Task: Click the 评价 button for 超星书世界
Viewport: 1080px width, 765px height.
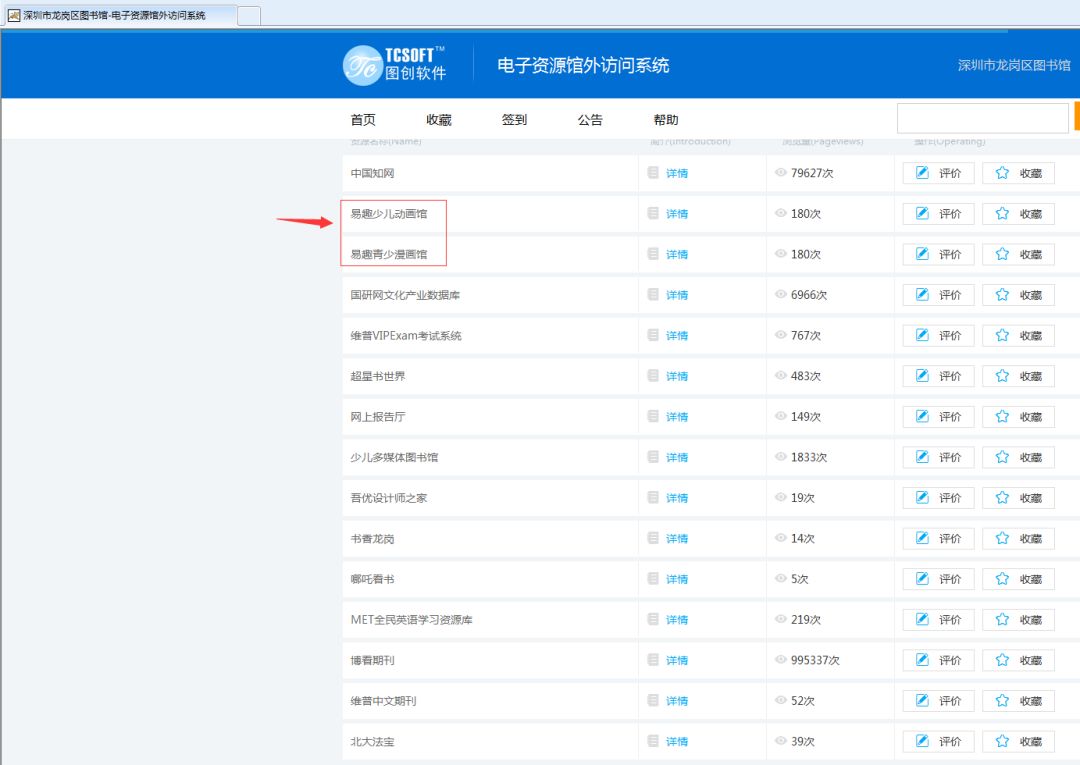Action: click(x=938, y=377)
